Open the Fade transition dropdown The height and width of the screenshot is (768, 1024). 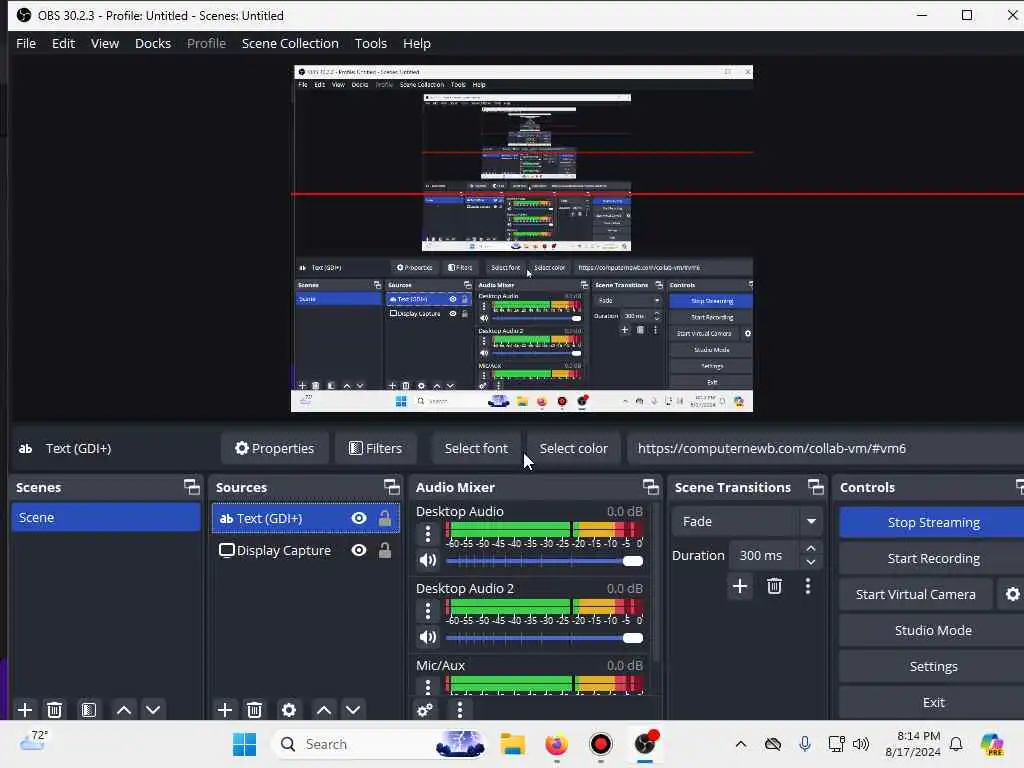747,522
